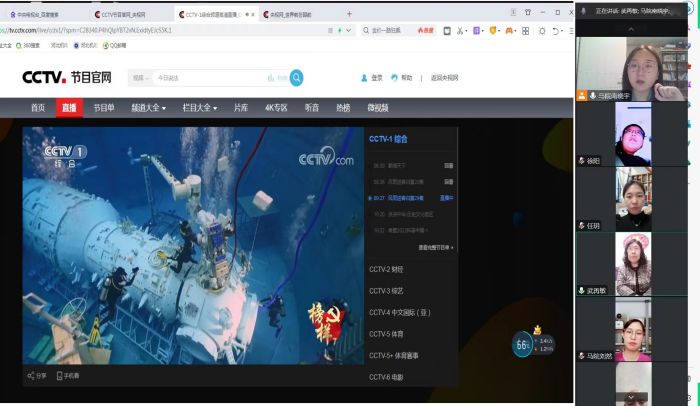Screen dimensions: 700x406
Task: Open the 帮助 help link
Action: point(402,78)
